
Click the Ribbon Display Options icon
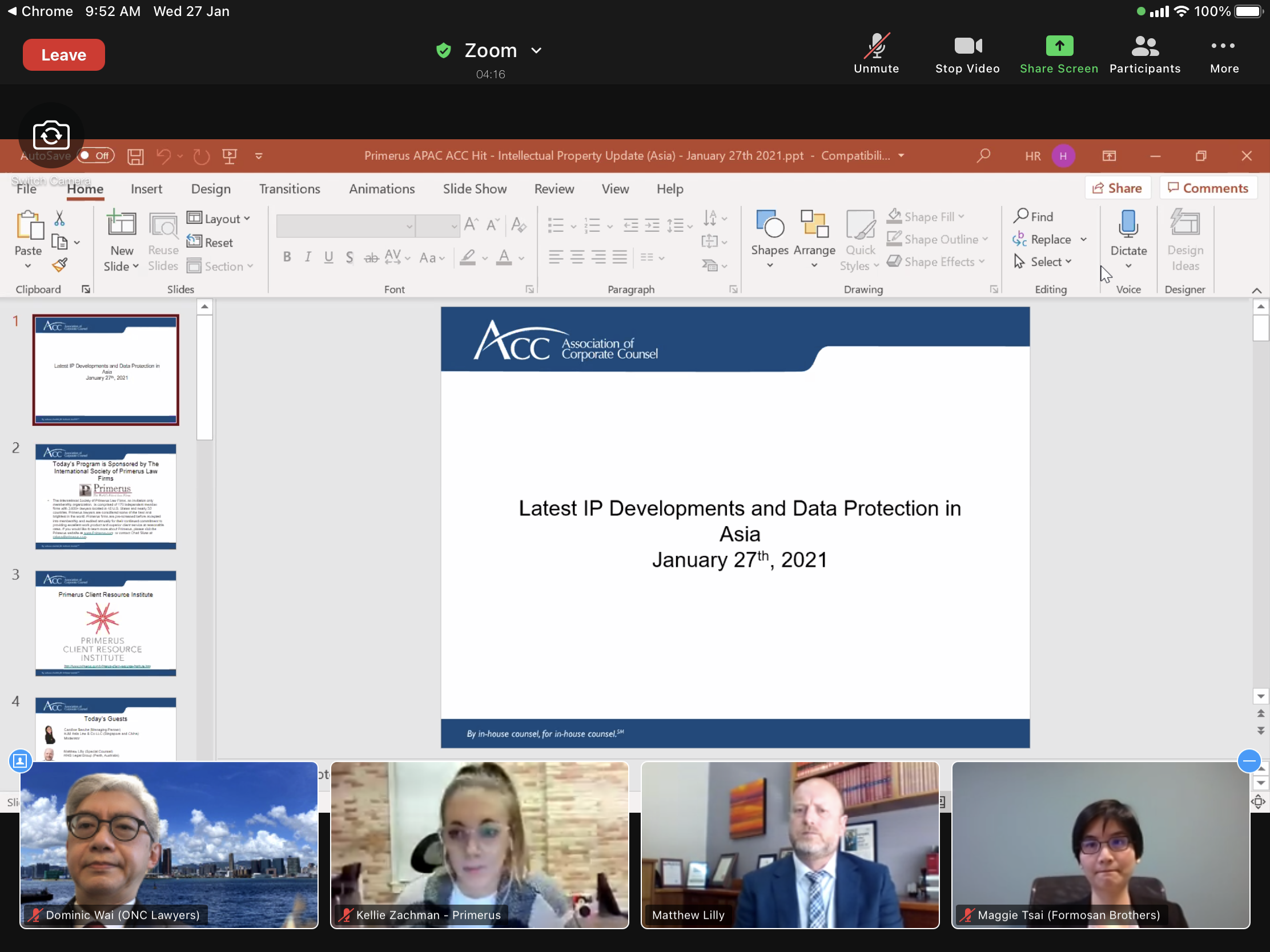(x=1109, y=156)
